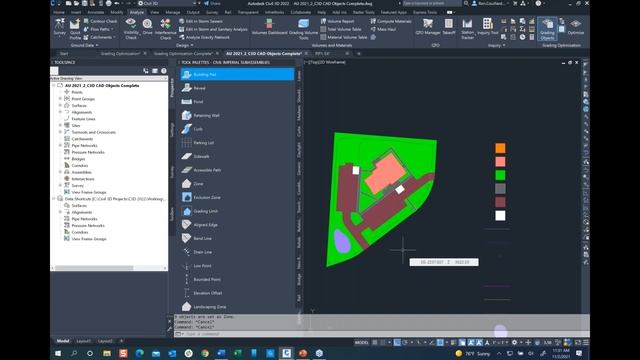The image size is (640, 360).
Task: Open the Windows Start menu
Action: (58, 353)
